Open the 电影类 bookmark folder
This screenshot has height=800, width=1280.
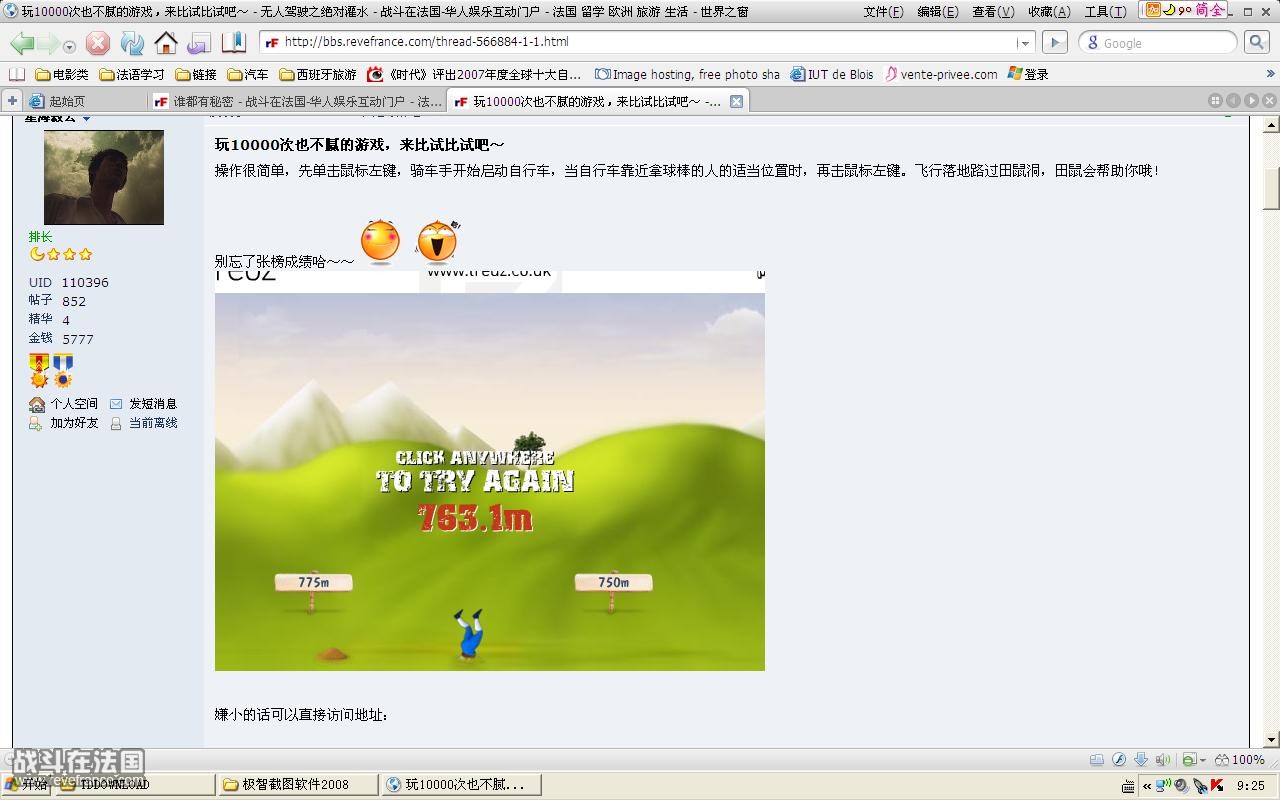pos(62,74)
